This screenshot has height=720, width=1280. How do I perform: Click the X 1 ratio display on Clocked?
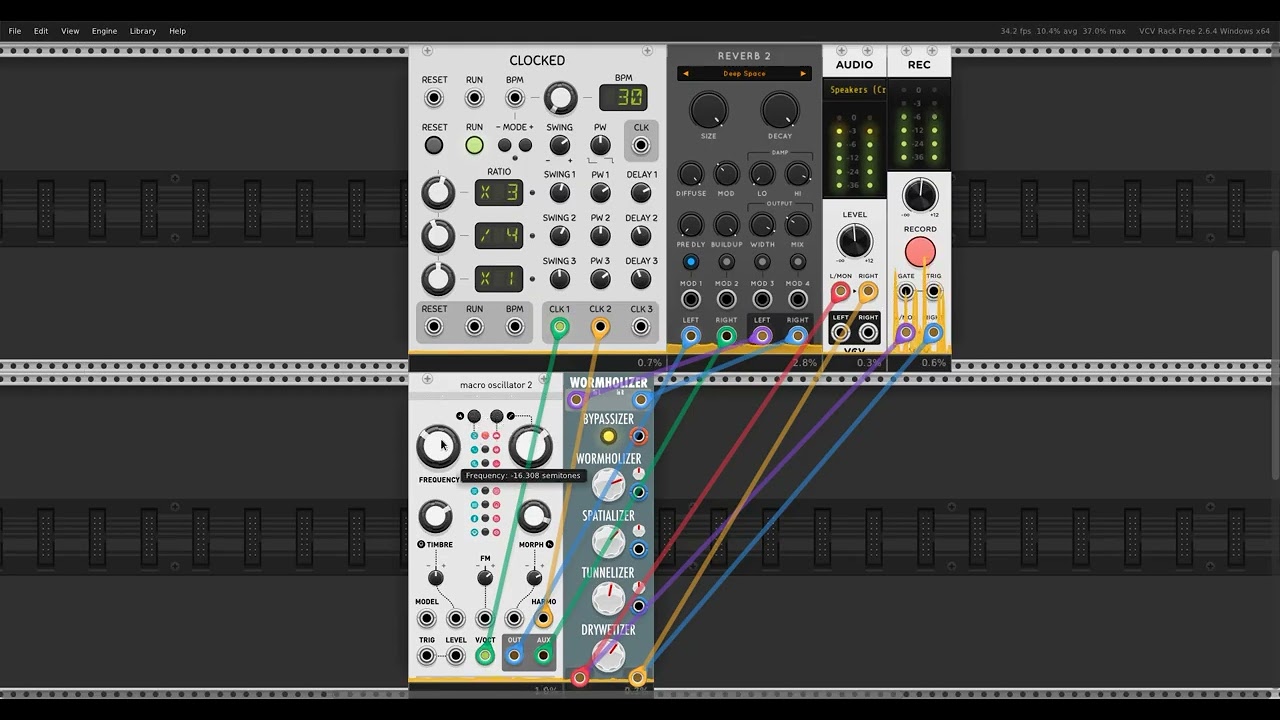tap(498, 278)
